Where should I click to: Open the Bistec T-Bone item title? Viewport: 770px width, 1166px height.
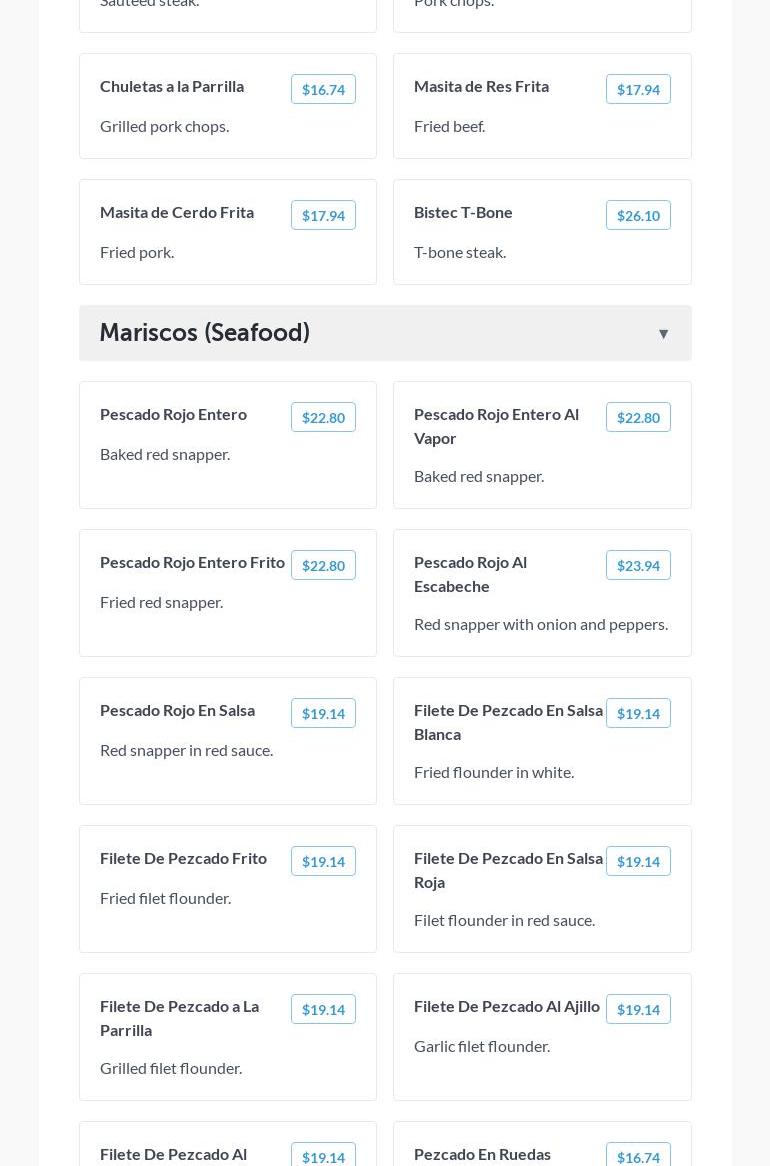pos(463,212)
